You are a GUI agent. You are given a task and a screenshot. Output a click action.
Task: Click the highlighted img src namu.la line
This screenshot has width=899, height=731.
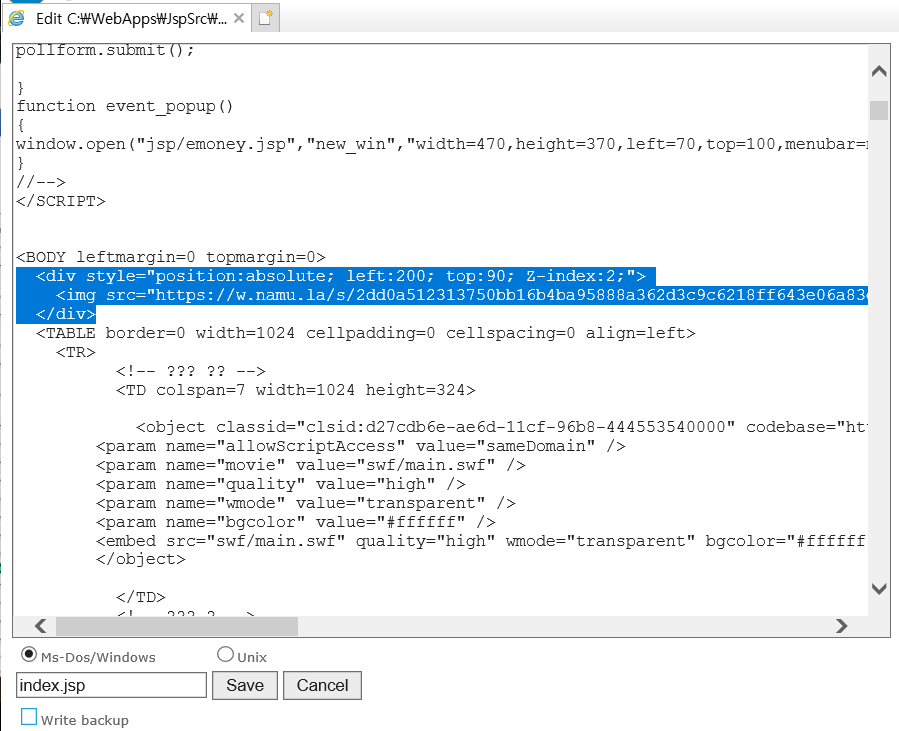462,295
